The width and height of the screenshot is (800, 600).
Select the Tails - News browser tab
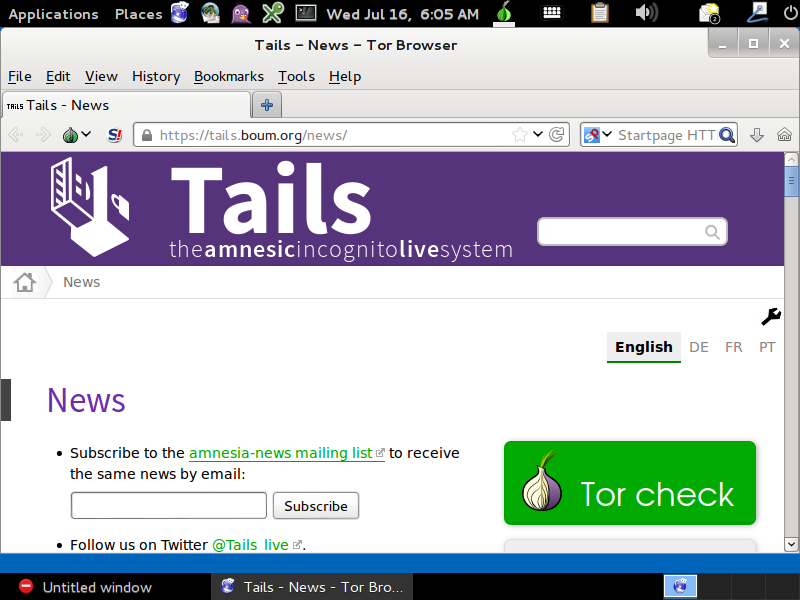pos(126,105)
